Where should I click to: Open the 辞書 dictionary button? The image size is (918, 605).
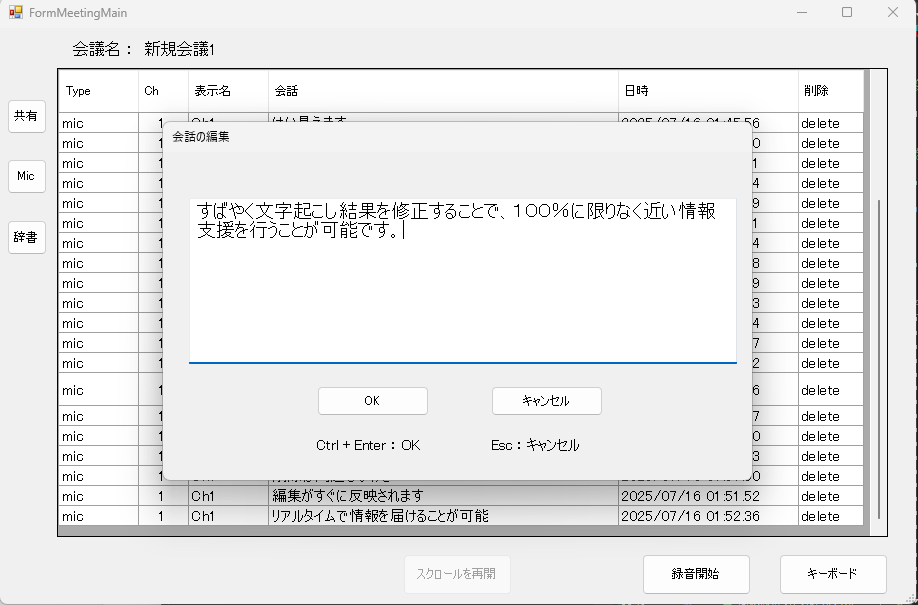(27, 237)
